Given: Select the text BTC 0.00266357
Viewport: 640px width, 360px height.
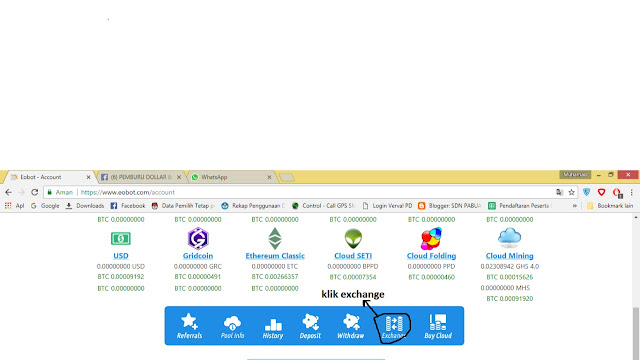Looking at the screenshot, I should (275, 277).
